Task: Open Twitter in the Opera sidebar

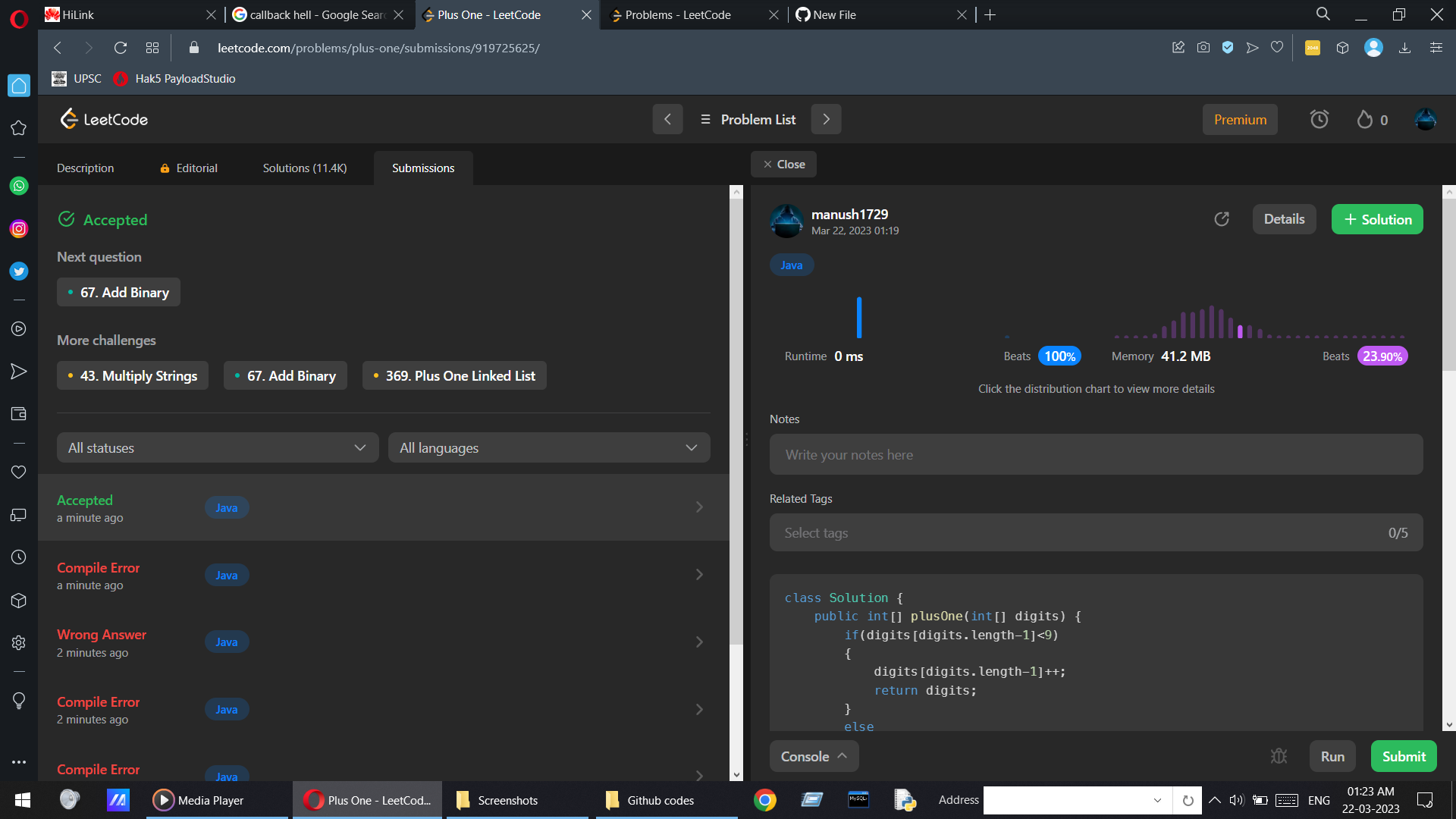Action: 19,271
